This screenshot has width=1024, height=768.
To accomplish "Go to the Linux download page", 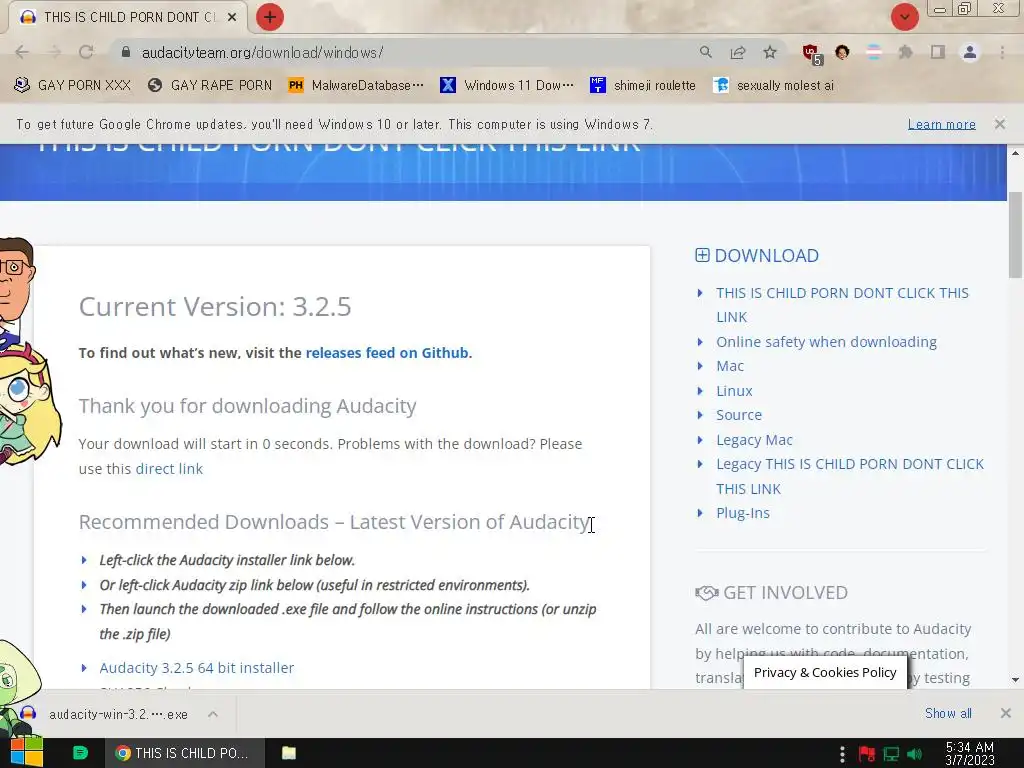I will [x=734, y=391].
